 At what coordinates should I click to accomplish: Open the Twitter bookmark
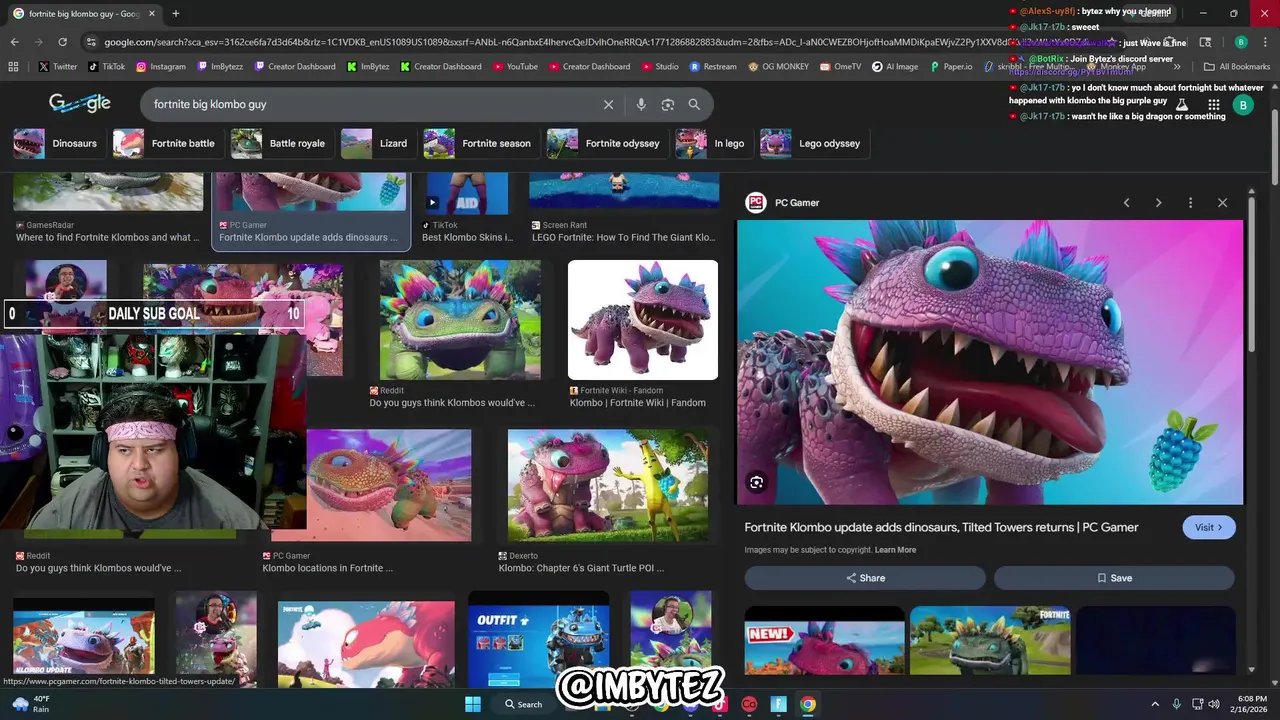pyautogui.click(x=57, y=66)
